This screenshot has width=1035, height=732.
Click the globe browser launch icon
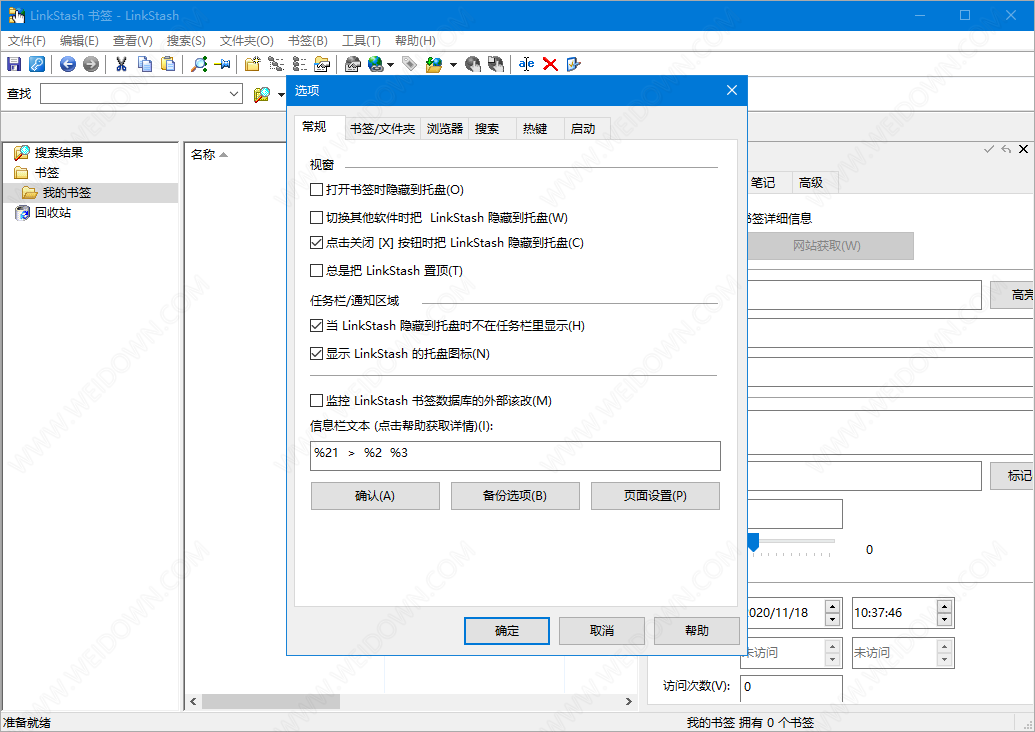[376, 64]
